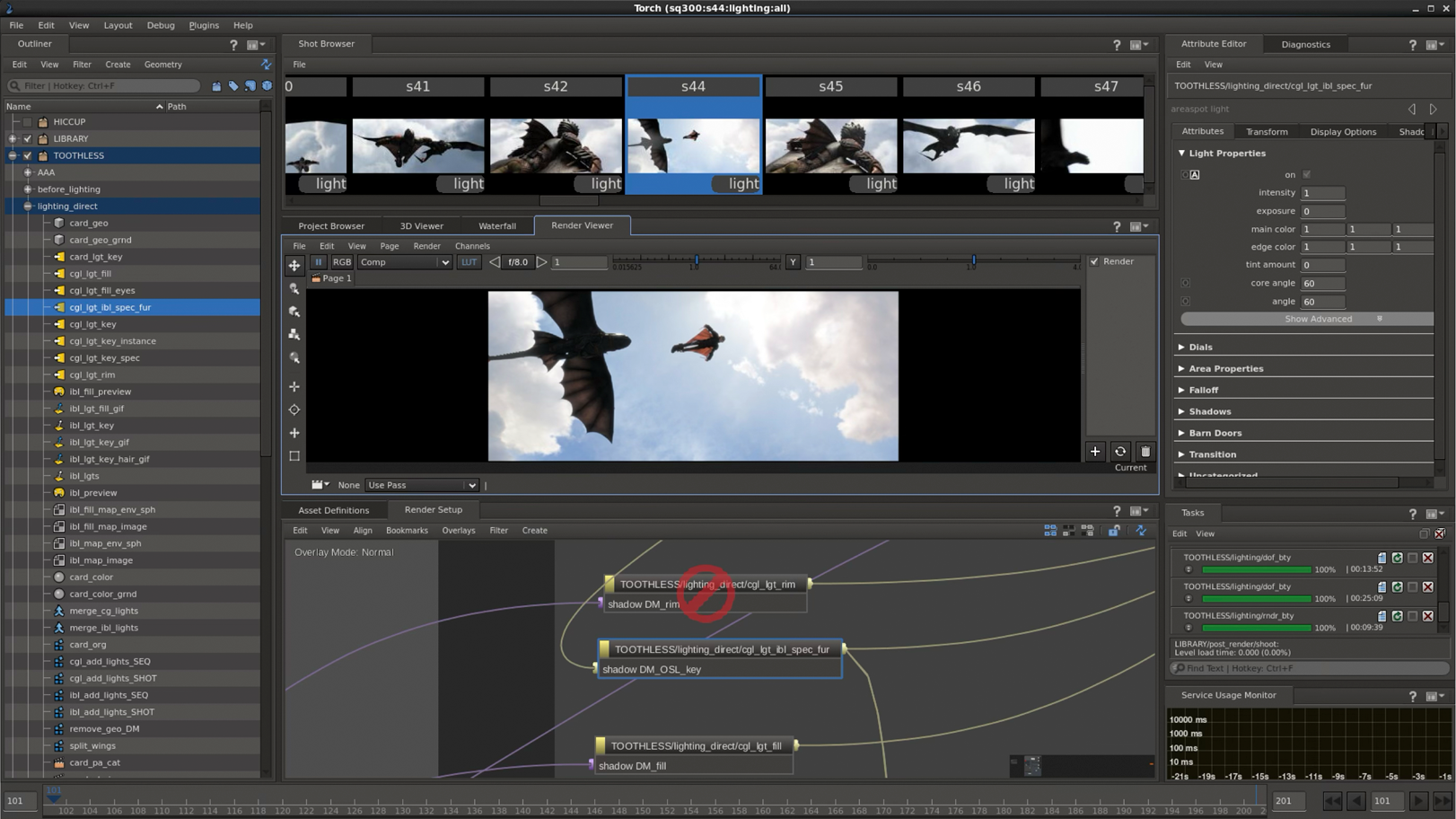Click the Page 1 tab in viewer
Image resolution: width=1456 pixels, height=819 pixels.
pos(331,278)
